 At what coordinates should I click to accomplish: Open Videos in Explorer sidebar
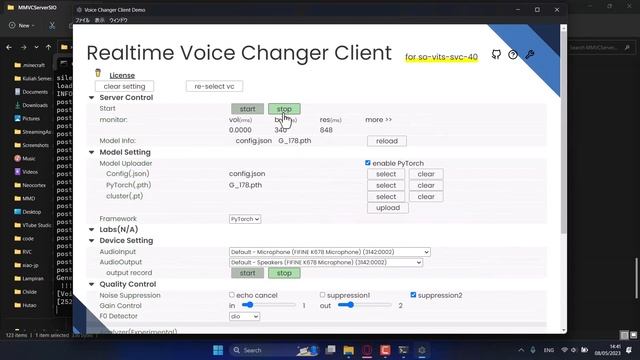click(26, 172)
